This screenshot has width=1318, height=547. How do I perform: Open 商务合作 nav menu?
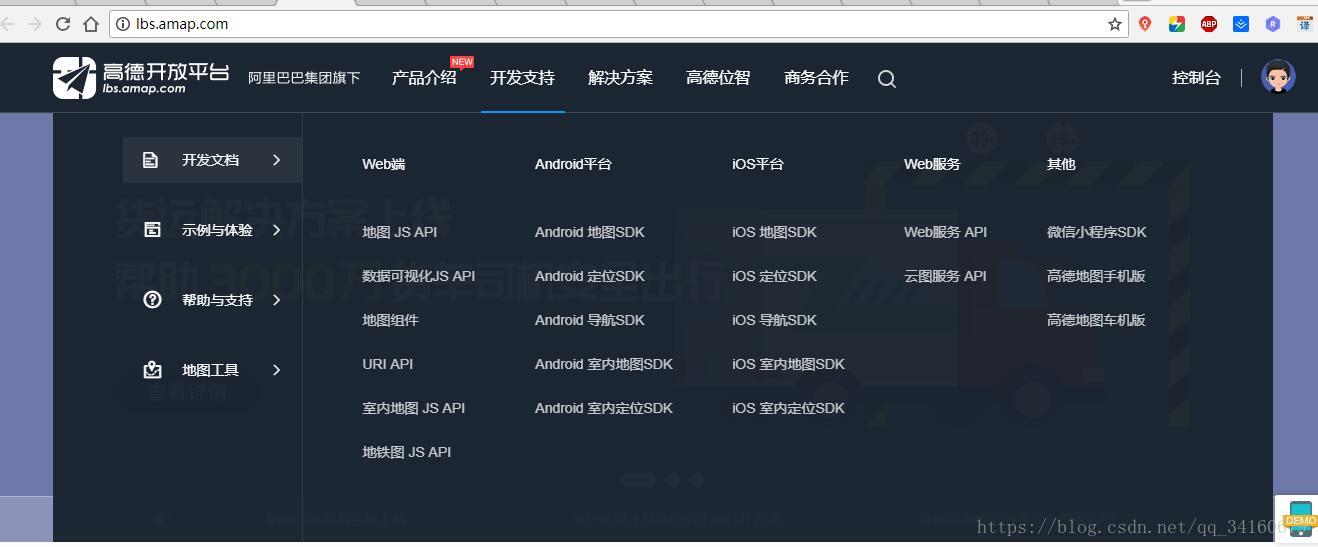[816, 78]
